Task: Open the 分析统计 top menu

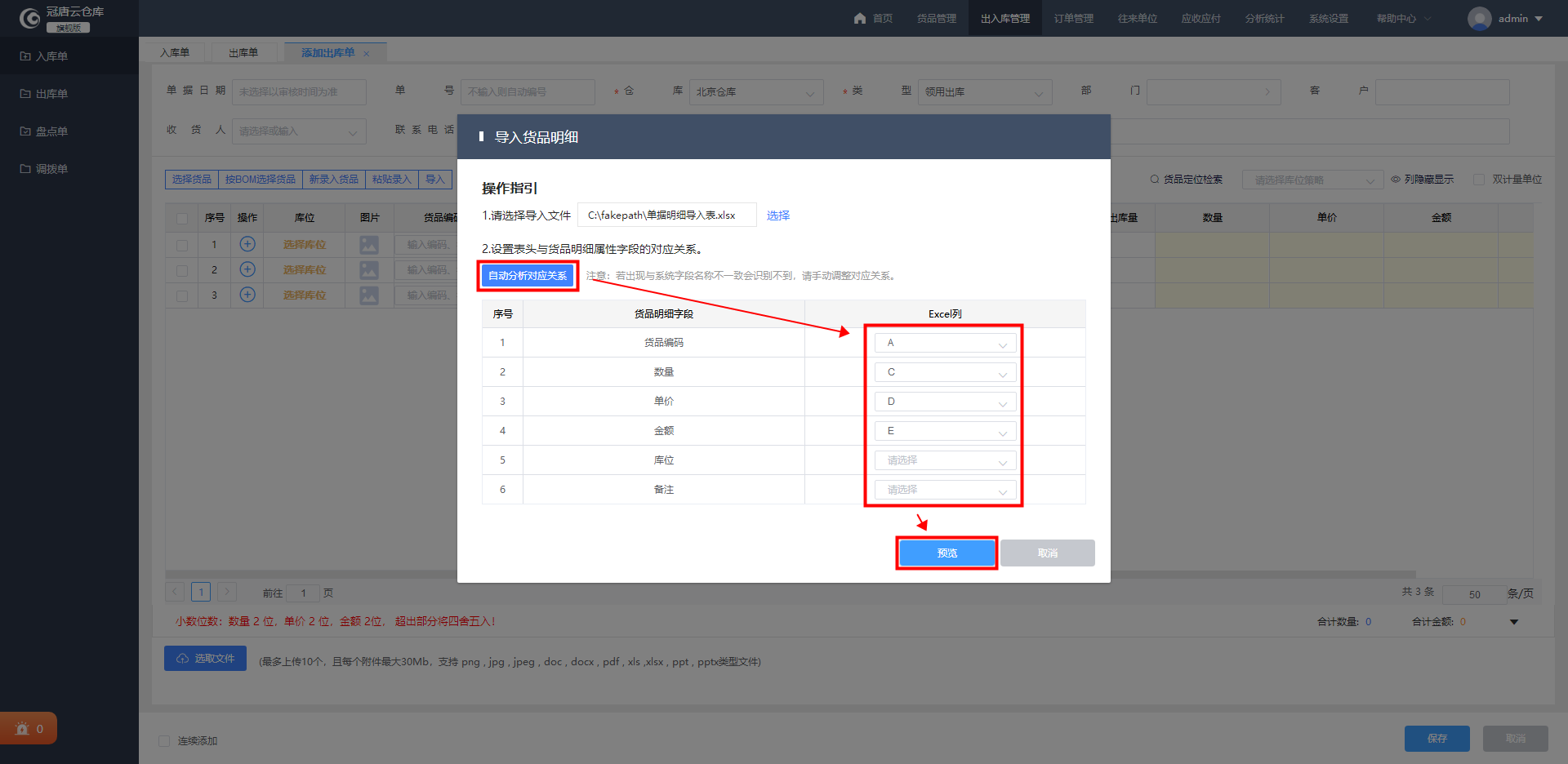Action: 1265,18
